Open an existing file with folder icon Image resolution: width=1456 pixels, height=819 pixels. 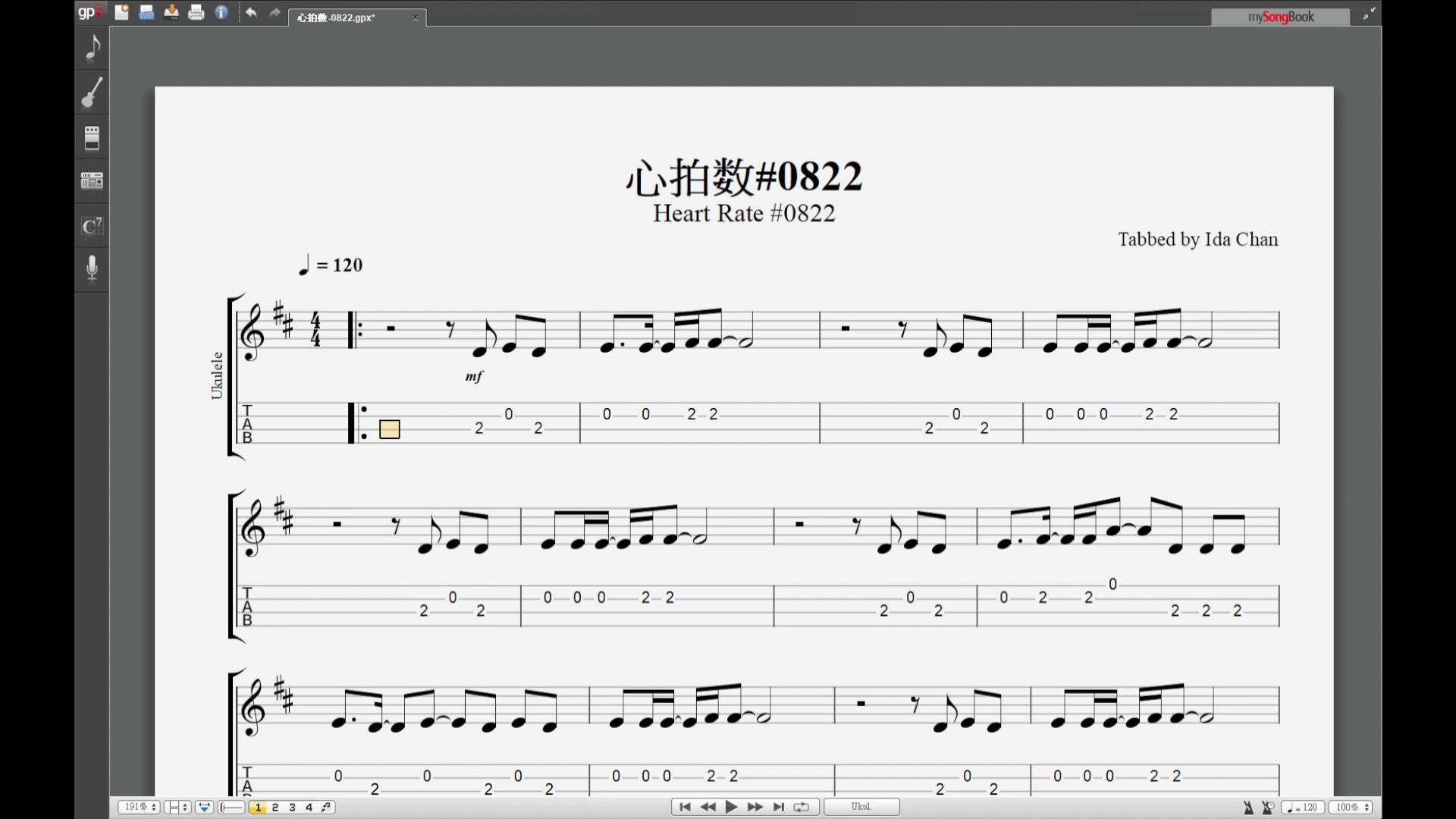click(146, 12)
